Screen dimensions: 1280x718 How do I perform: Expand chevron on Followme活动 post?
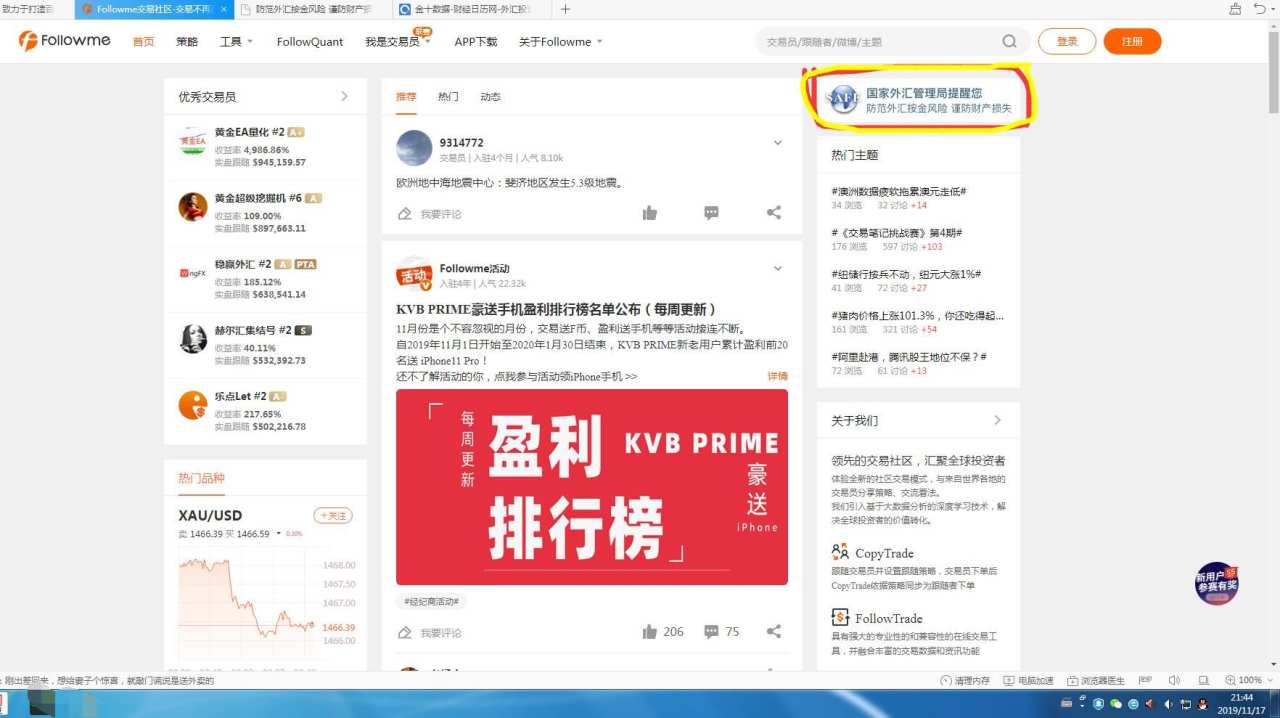pos(777,269)
